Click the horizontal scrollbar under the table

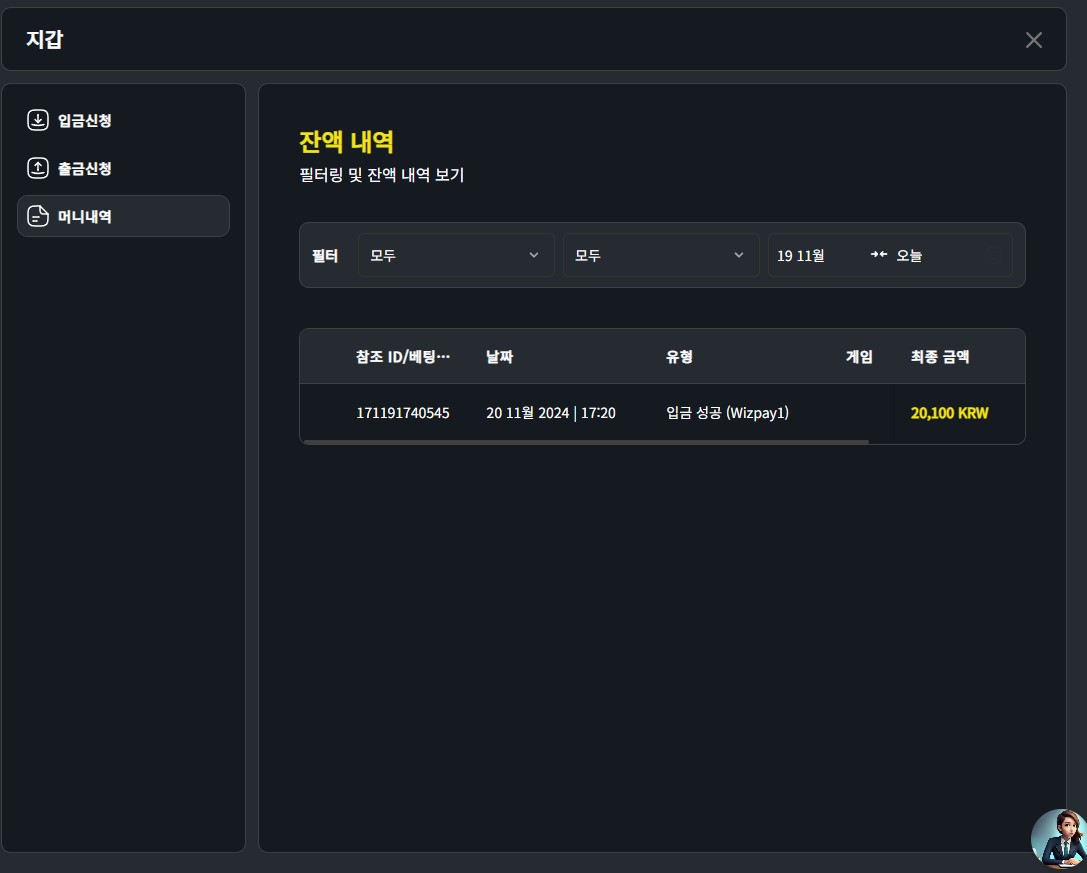(x=586, y=442)
